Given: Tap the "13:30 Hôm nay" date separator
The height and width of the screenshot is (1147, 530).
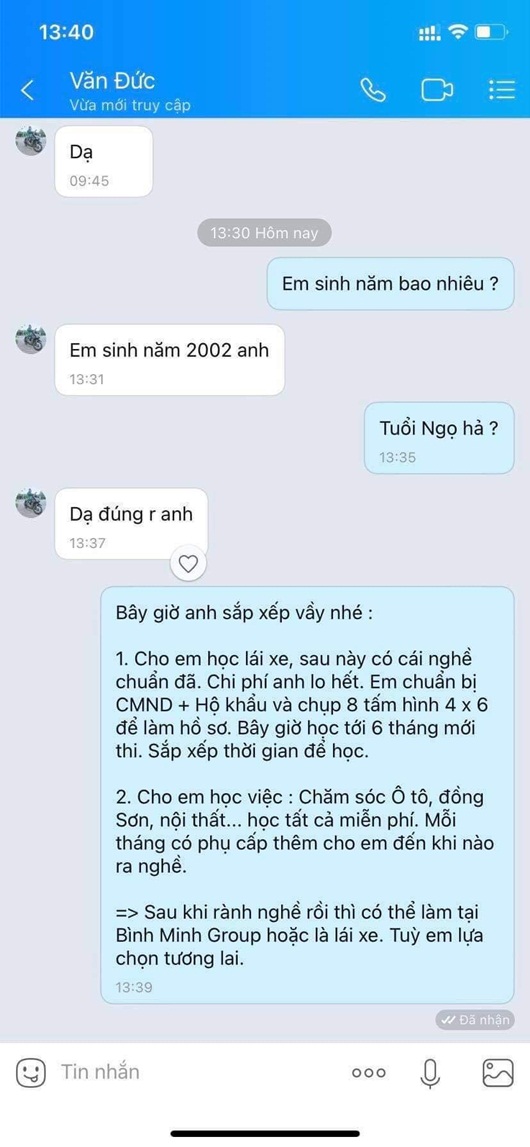Looking at the screenshot, I should point(265,233).
